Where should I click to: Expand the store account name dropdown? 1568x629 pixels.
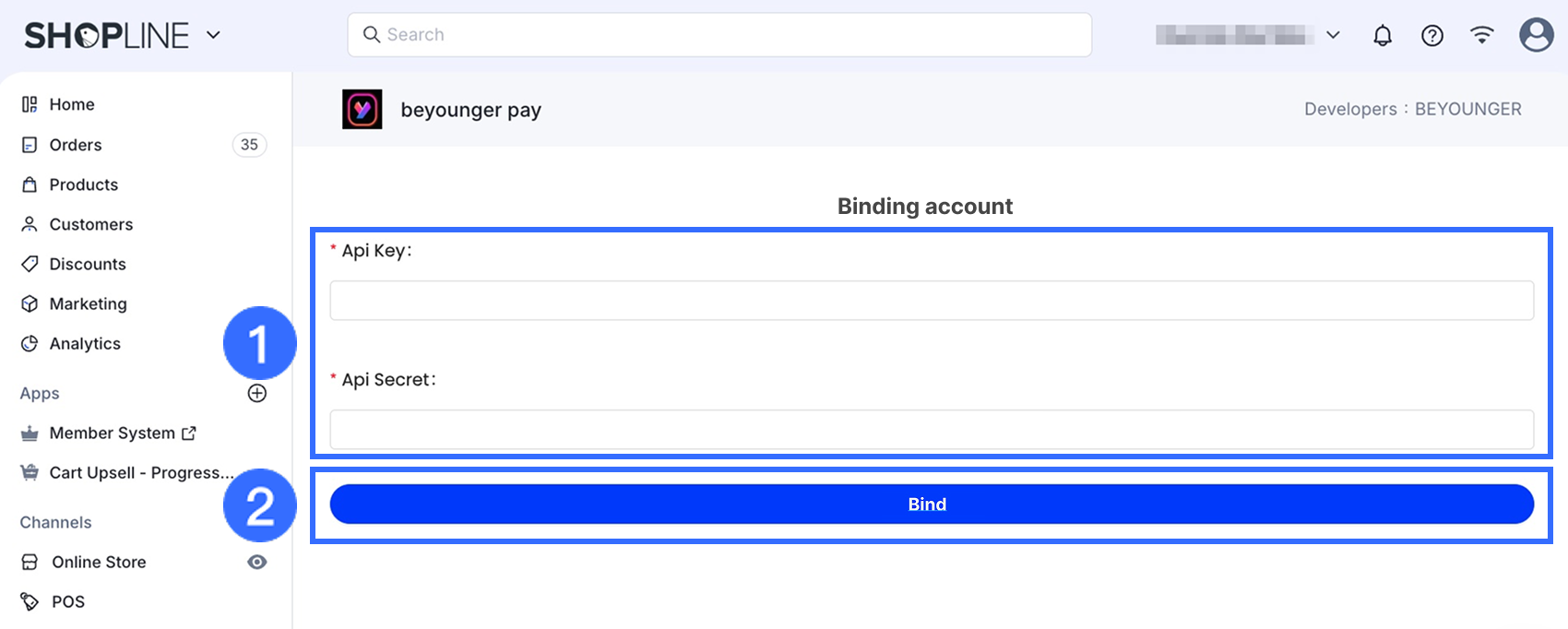tap(1333, 35)
